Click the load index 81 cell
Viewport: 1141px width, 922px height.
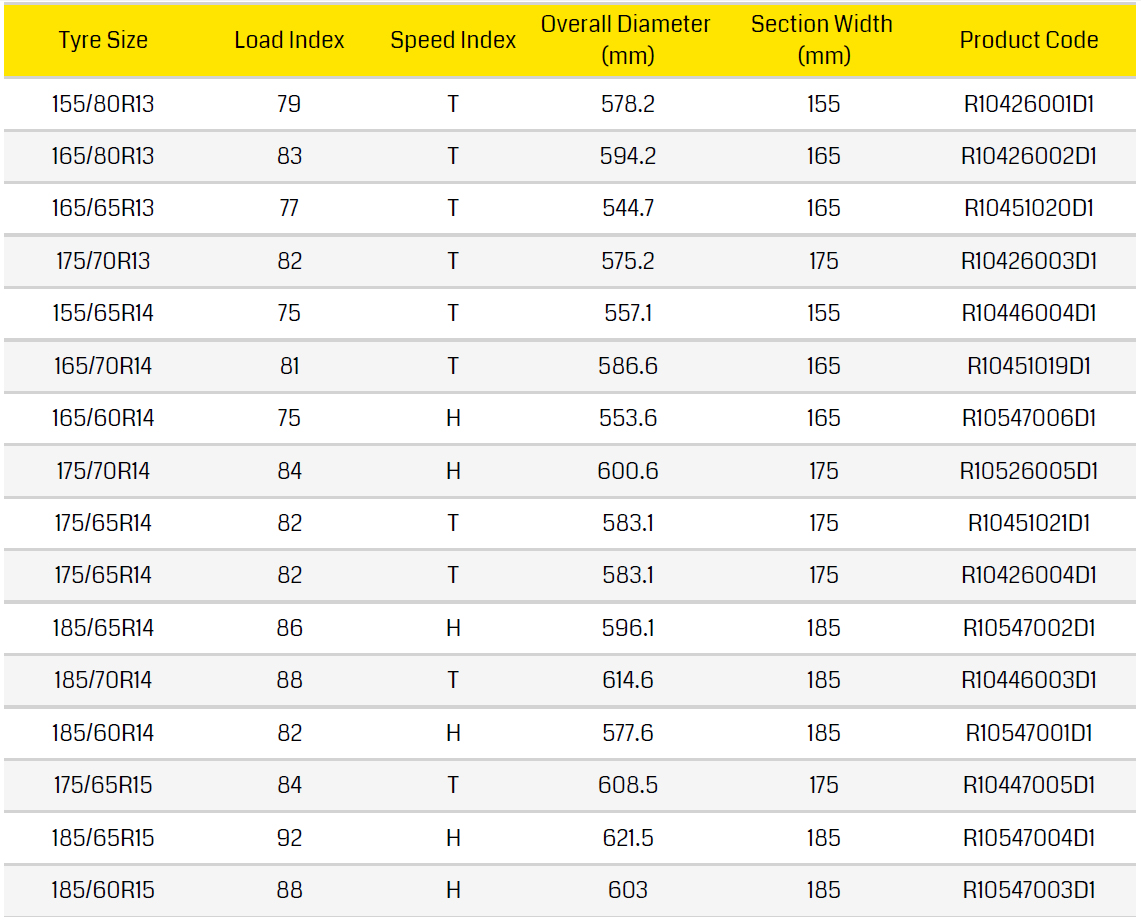pos(289,366)
